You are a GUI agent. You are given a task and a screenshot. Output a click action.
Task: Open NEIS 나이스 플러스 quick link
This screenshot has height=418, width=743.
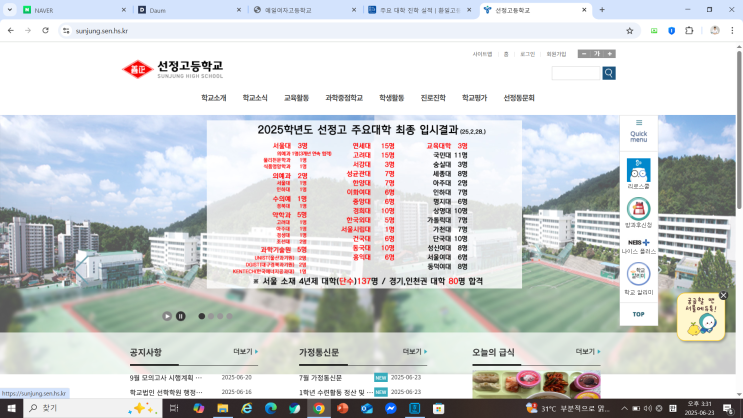[x=638, y=246]
